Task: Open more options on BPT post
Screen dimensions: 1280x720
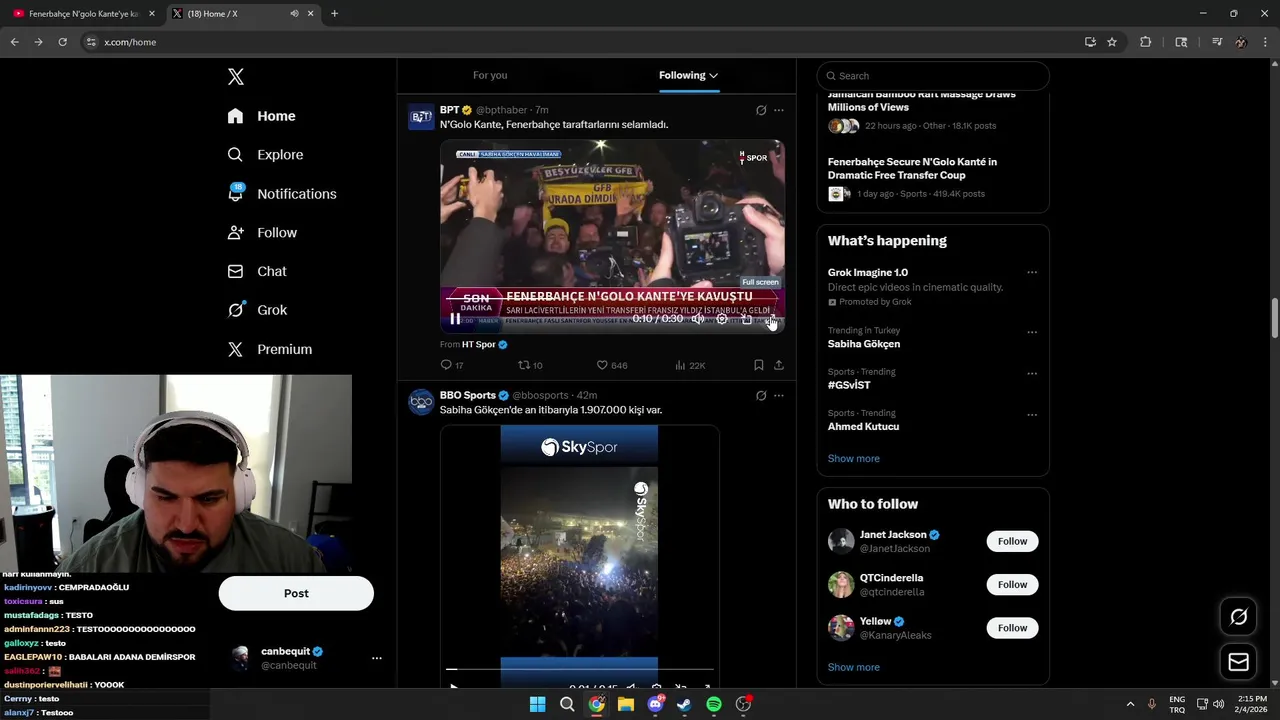Action: tap(779, 110)
